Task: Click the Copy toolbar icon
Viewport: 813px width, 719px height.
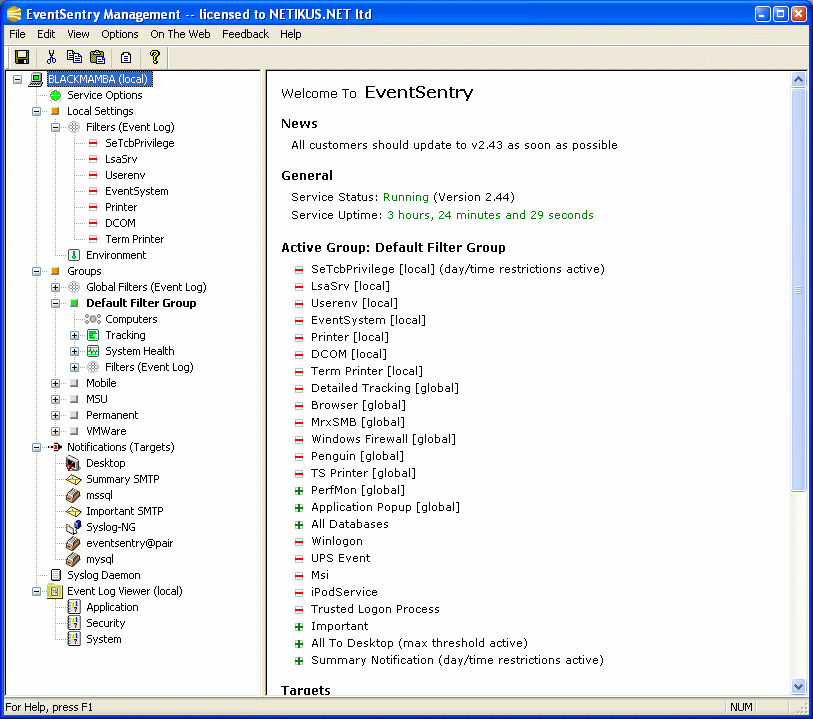Action: coord(74,57)
